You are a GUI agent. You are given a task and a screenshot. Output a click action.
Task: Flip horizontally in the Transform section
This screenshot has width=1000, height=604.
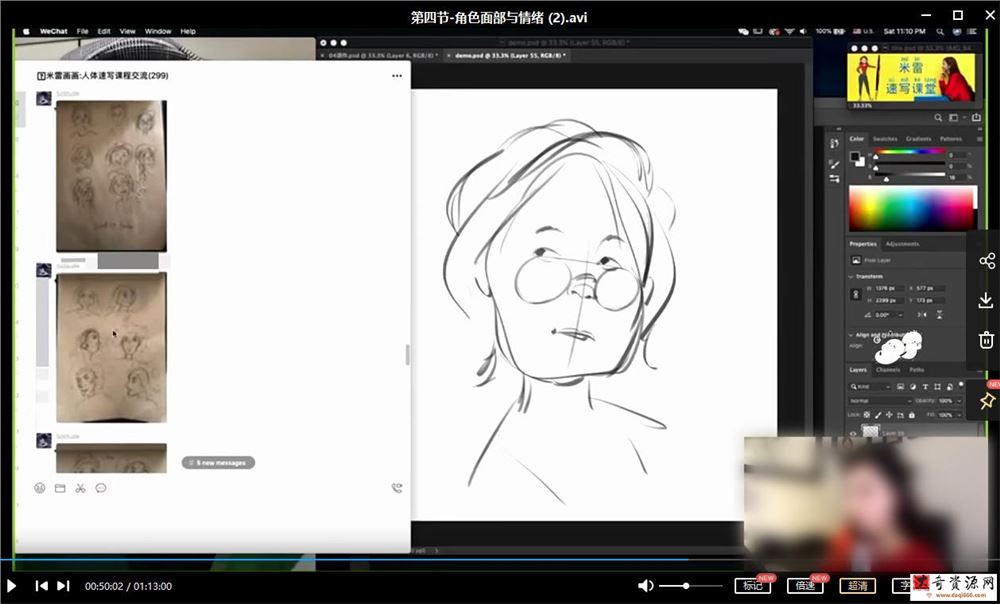coord(922,314)
